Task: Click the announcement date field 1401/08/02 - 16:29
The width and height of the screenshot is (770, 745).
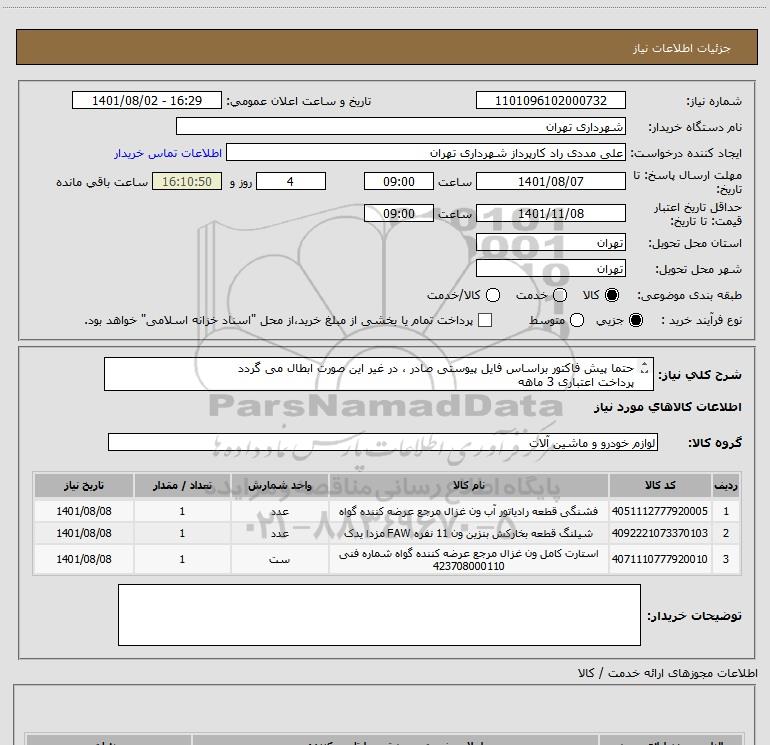Action: 147,100
